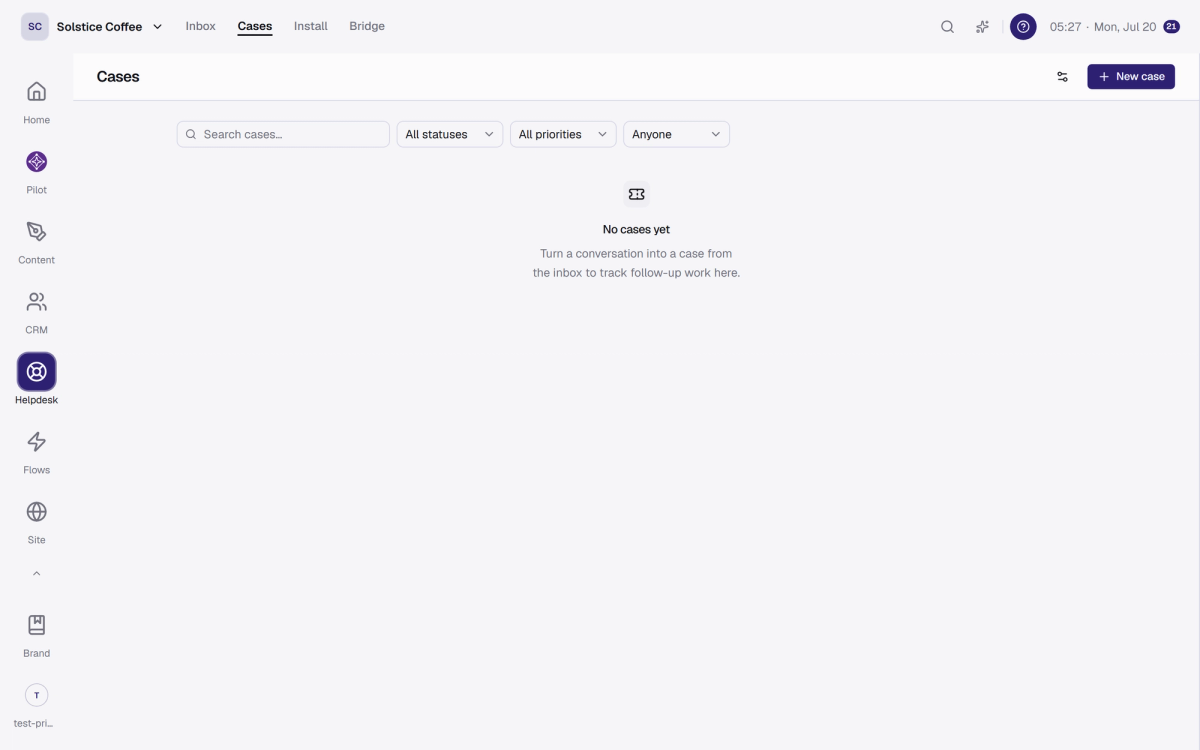Screen dimensions: 1200x750
Task: Open the Flows lightning icon
Action: point(36,442)
